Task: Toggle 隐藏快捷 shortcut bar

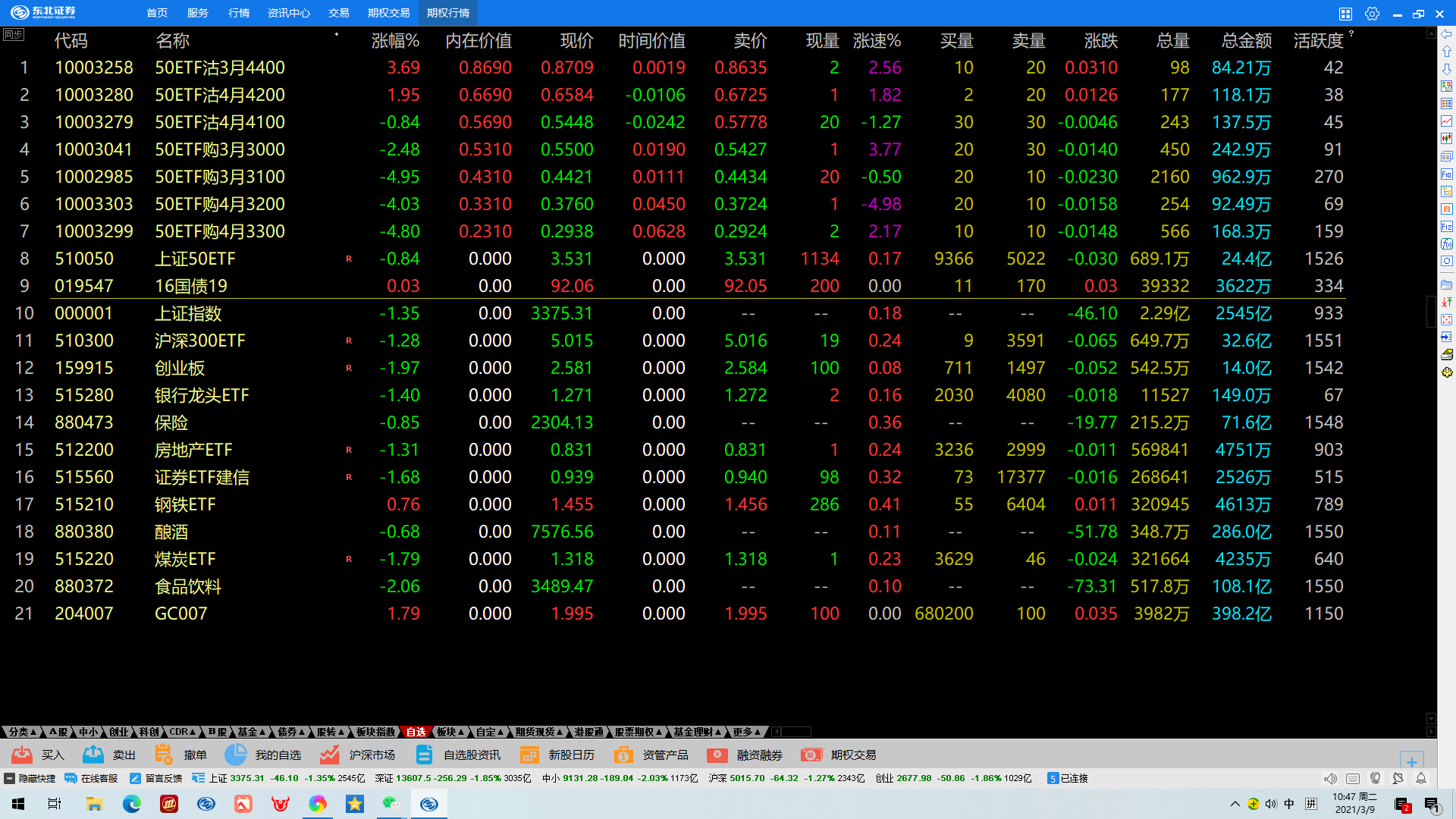Action: point(30,778)
